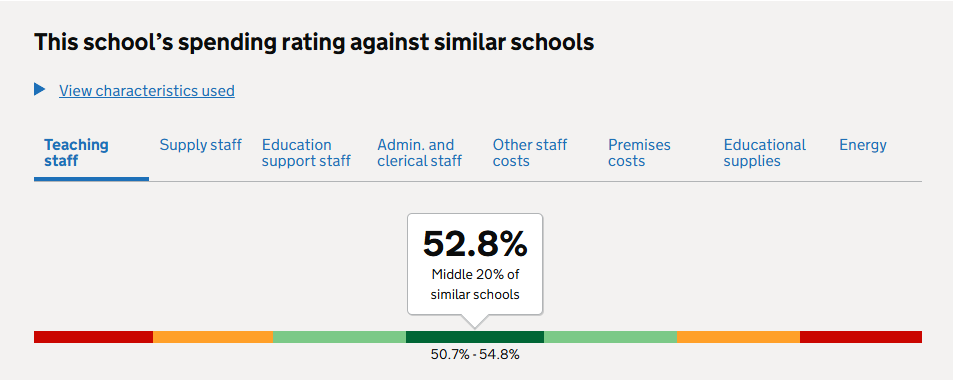Screen dimensions: 953x380
Task: Expand the View characteristics used disclosure triangle
Action: (40, 90)
